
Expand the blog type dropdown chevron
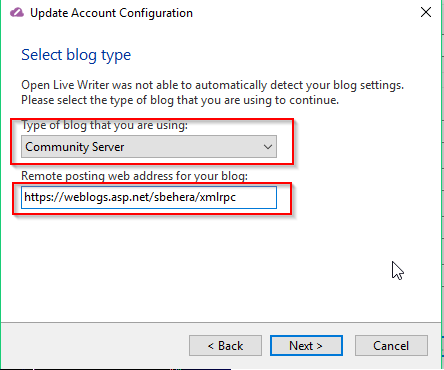click(x=268, y=147)
